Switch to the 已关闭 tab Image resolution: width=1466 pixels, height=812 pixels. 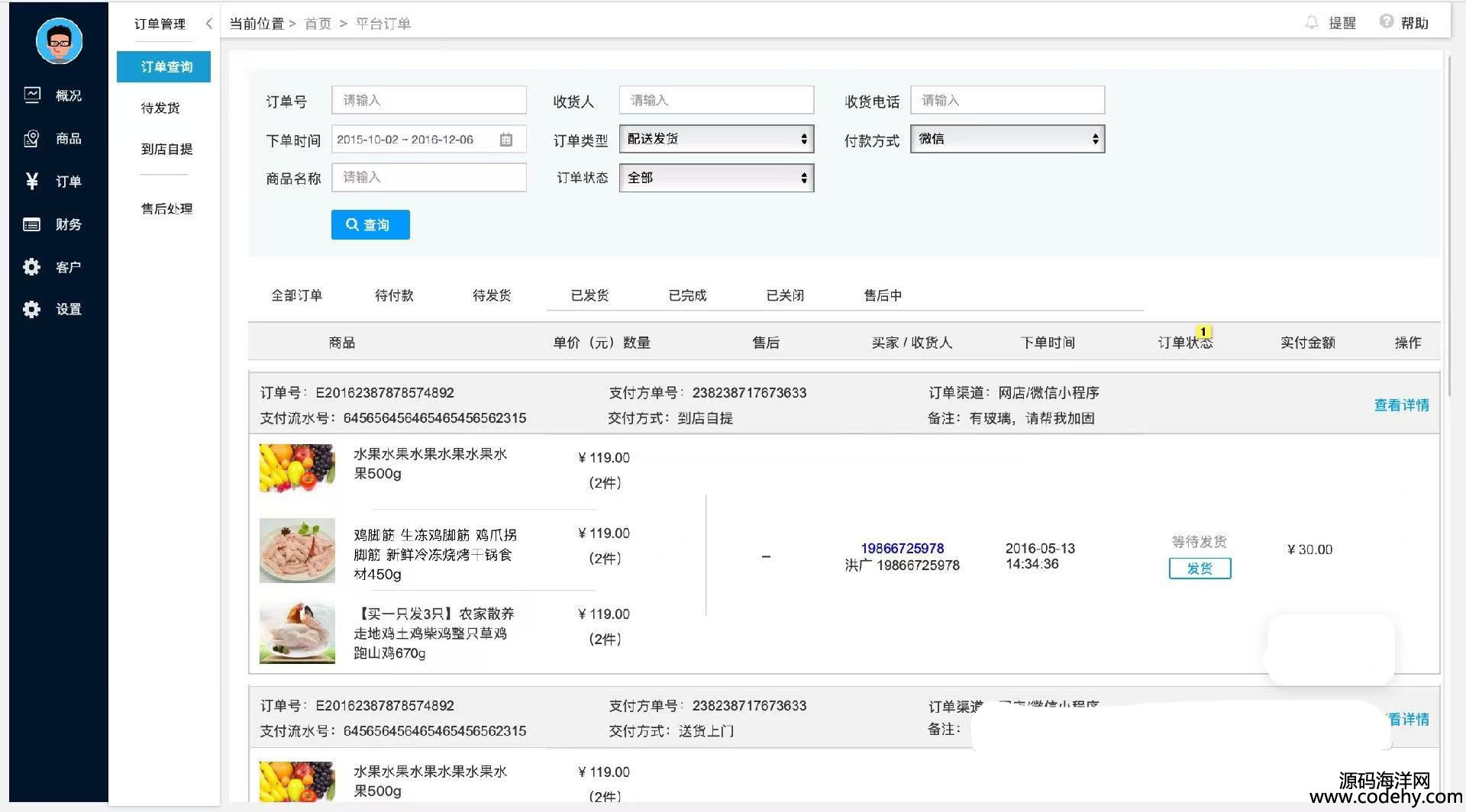tap(785, 295)
